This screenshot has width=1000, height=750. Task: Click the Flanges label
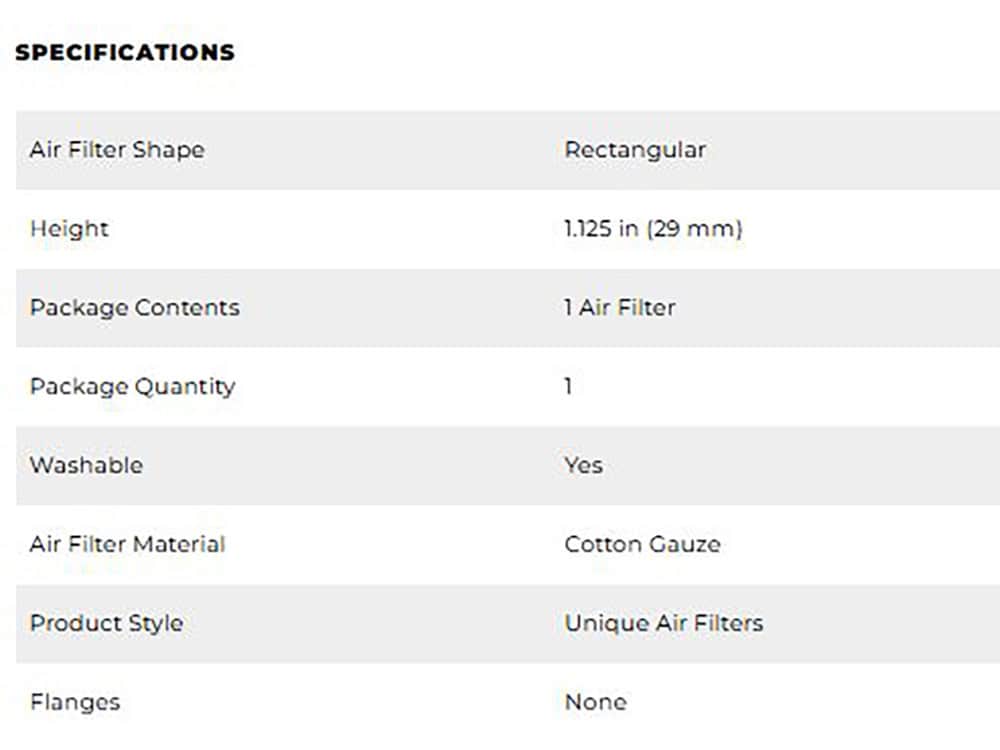tap(75, 702)
